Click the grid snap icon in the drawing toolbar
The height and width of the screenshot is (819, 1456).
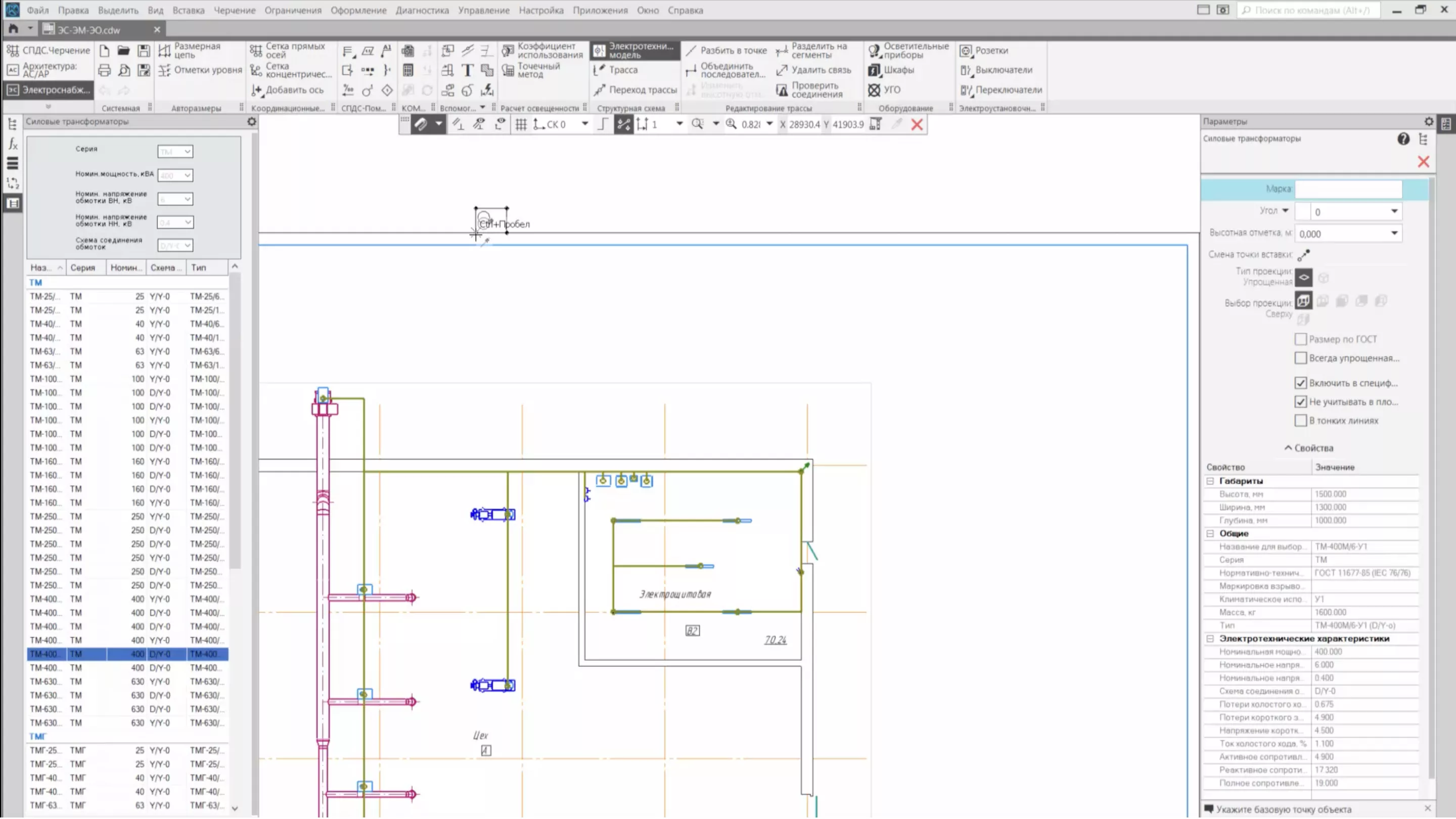click(521, 124)
